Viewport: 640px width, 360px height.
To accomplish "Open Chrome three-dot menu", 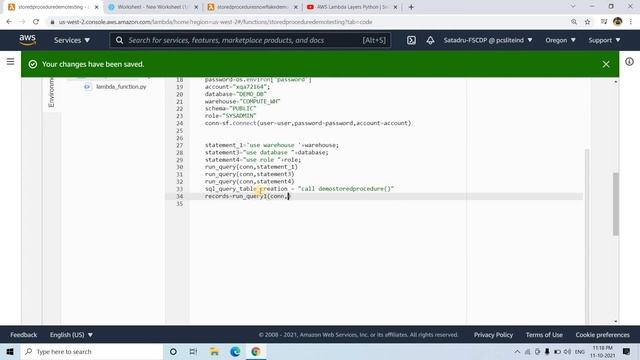I will [x=631, y=22].
